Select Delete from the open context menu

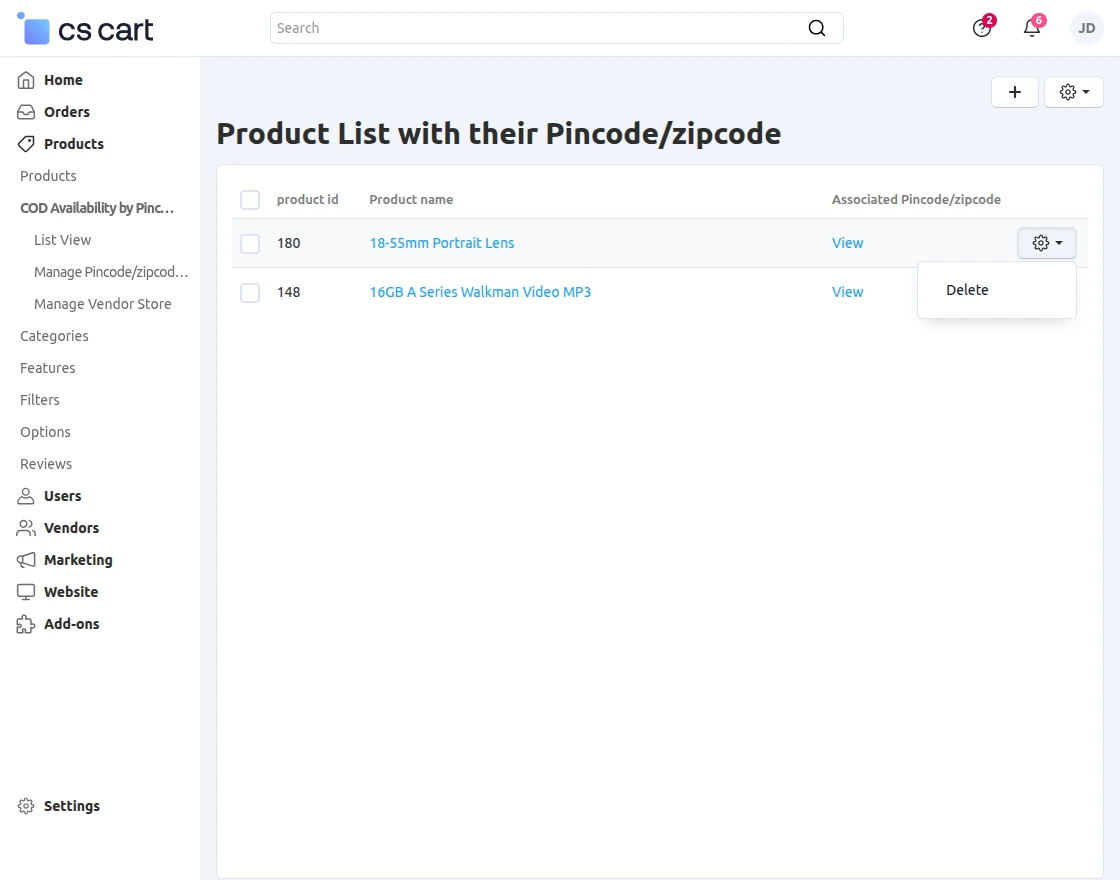tap(966, 289)
